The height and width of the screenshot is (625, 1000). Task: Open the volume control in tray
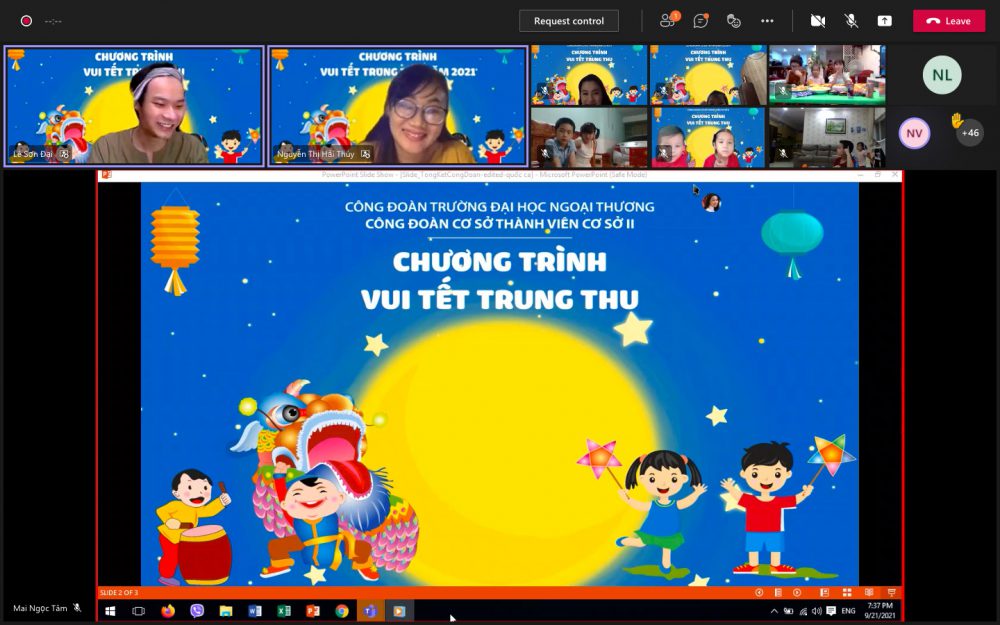[x=816, y=611]
